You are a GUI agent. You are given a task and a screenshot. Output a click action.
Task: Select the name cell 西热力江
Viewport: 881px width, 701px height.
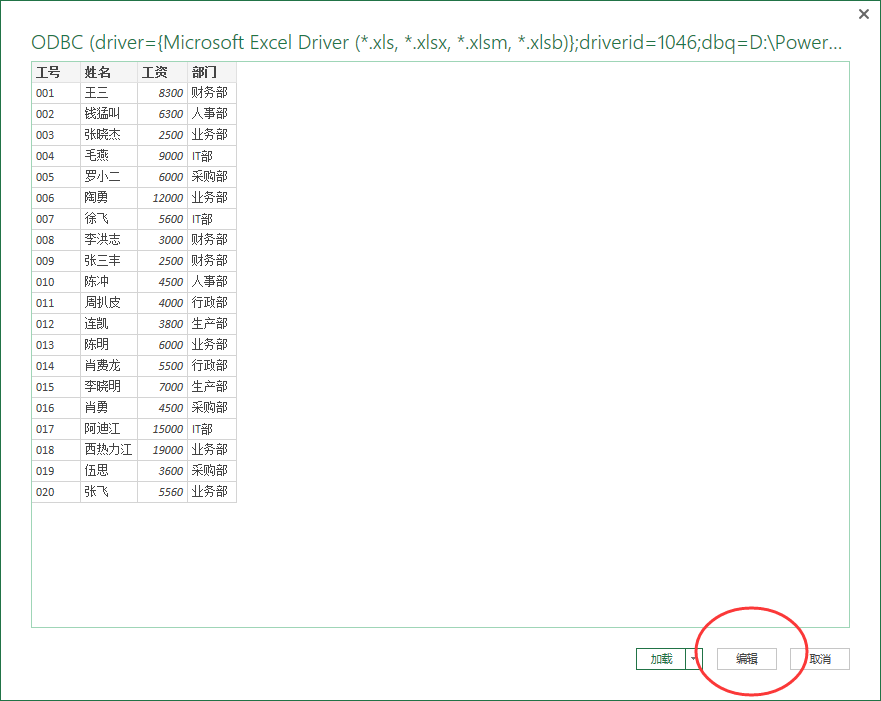click(108, 450)
